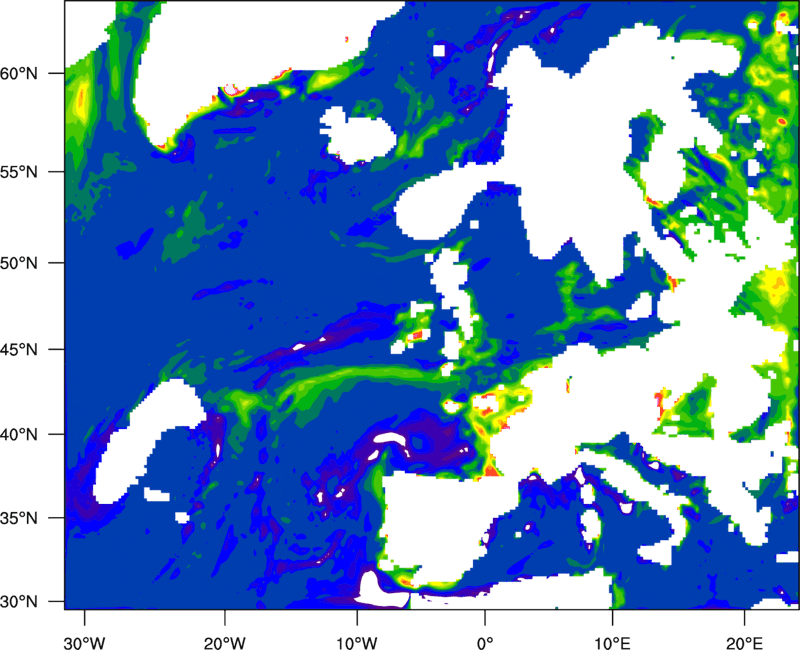Click the 10°W longitude label
800x650 pixels.
click(x=356, y=643)
